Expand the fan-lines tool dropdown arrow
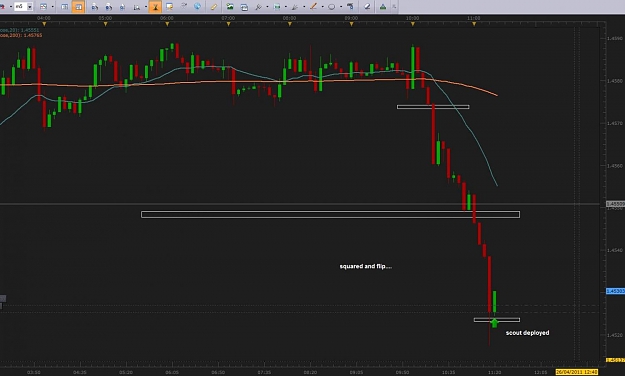Viewport: 625px width, 376px height. (x=304, y=7)
